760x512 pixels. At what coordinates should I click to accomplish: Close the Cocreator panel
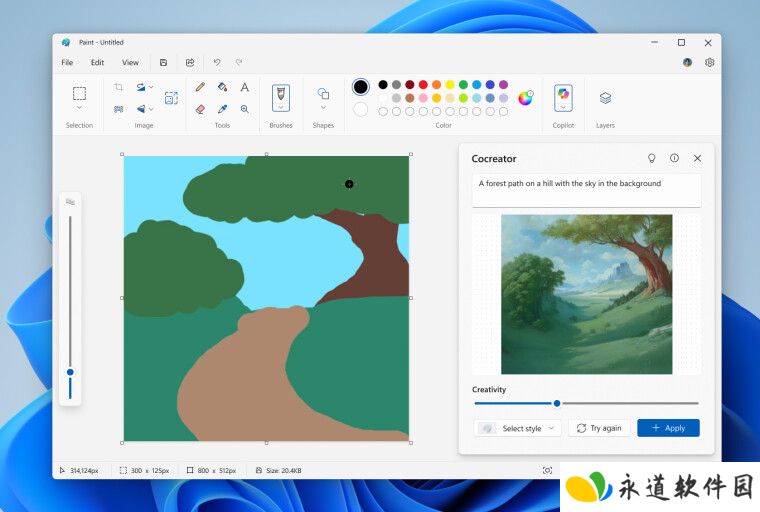[697, 158]
